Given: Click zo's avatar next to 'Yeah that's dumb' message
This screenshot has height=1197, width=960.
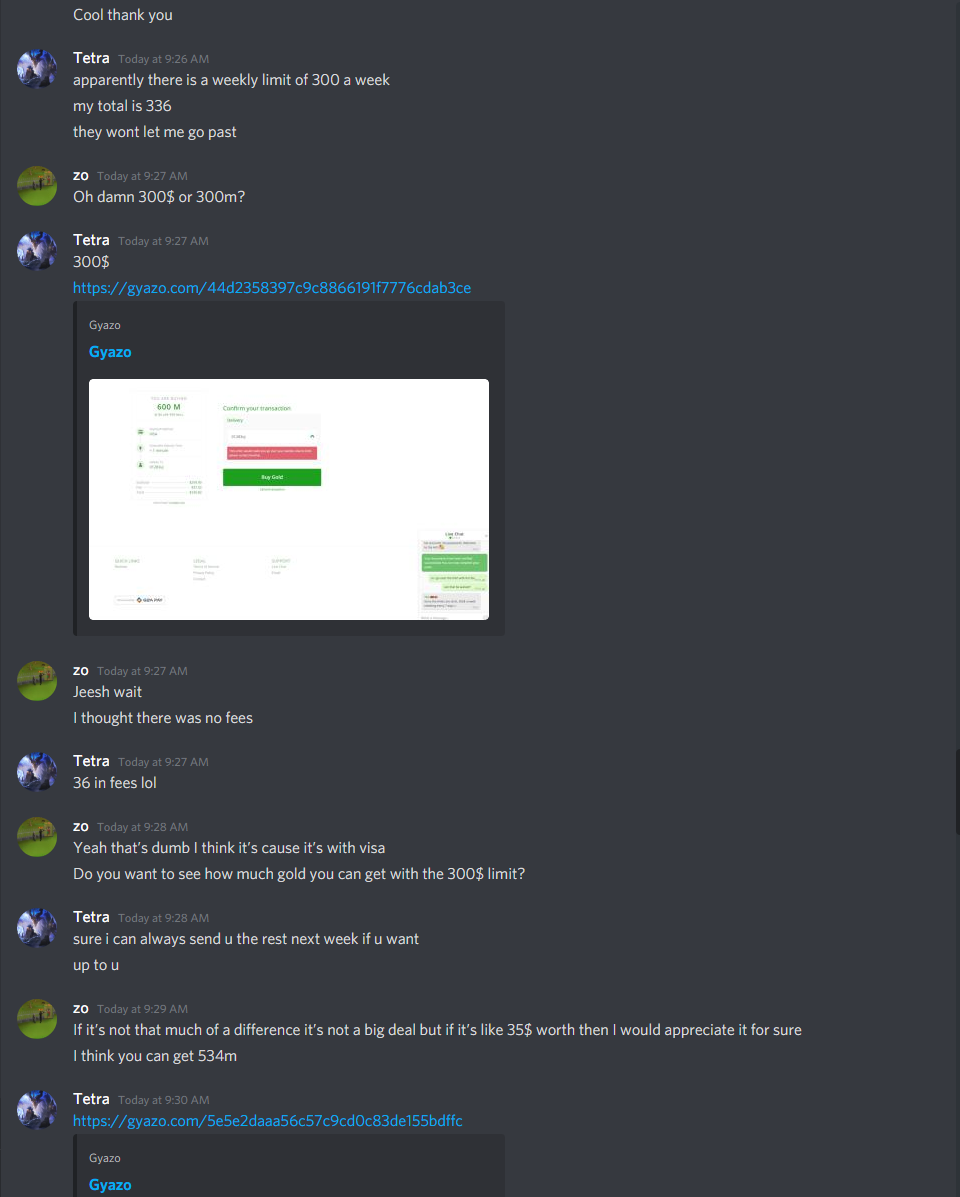Looking at the screenshot, I should tap(37, 837).
